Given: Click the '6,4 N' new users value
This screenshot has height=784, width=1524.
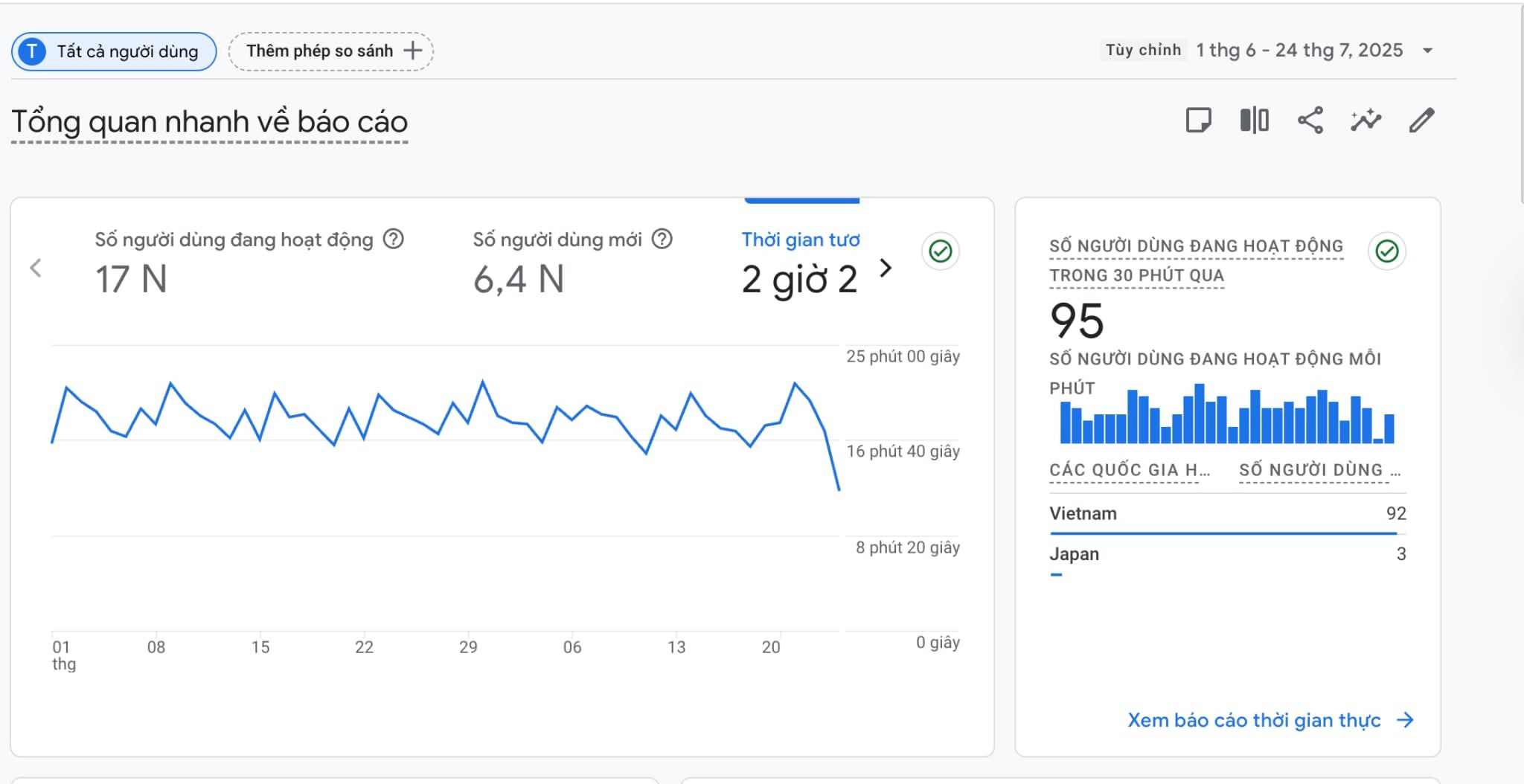Looking at the screenshot, I should click(519, 280).
